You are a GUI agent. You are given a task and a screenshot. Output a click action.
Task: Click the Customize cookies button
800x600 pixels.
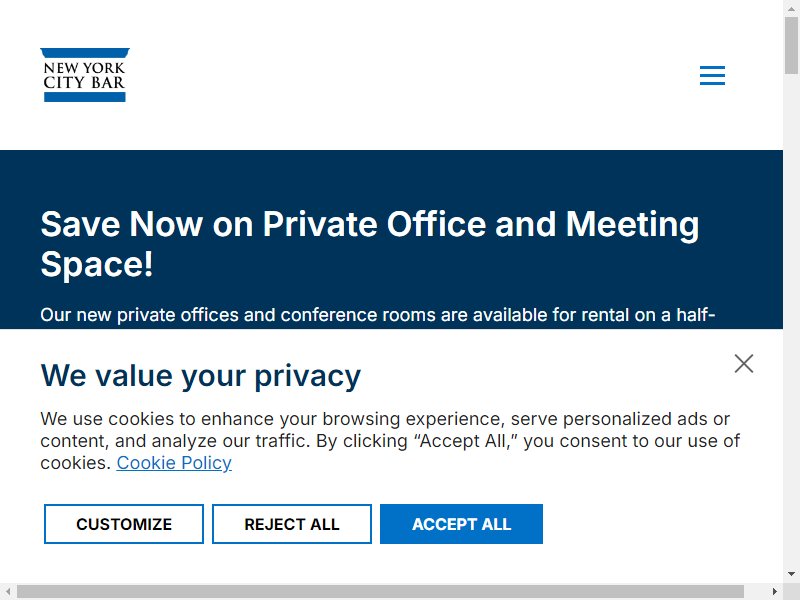coord(124,524)
